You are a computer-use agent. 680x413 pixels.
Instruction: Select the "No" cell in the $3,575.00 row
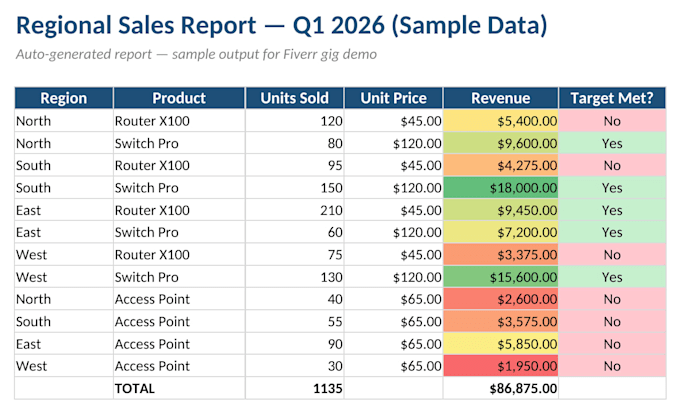point(612,321)
